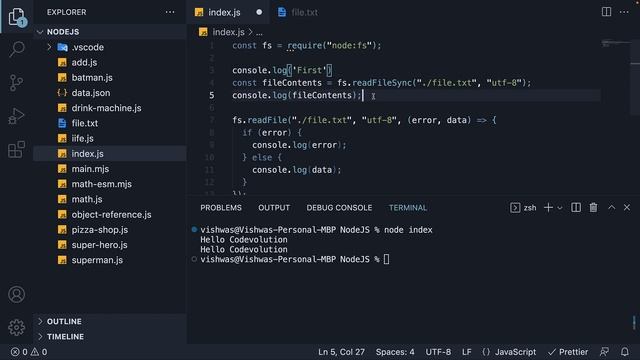Open data.json in the explorer
The height and width of the screenshot is (360, 640).
[110, 93]
